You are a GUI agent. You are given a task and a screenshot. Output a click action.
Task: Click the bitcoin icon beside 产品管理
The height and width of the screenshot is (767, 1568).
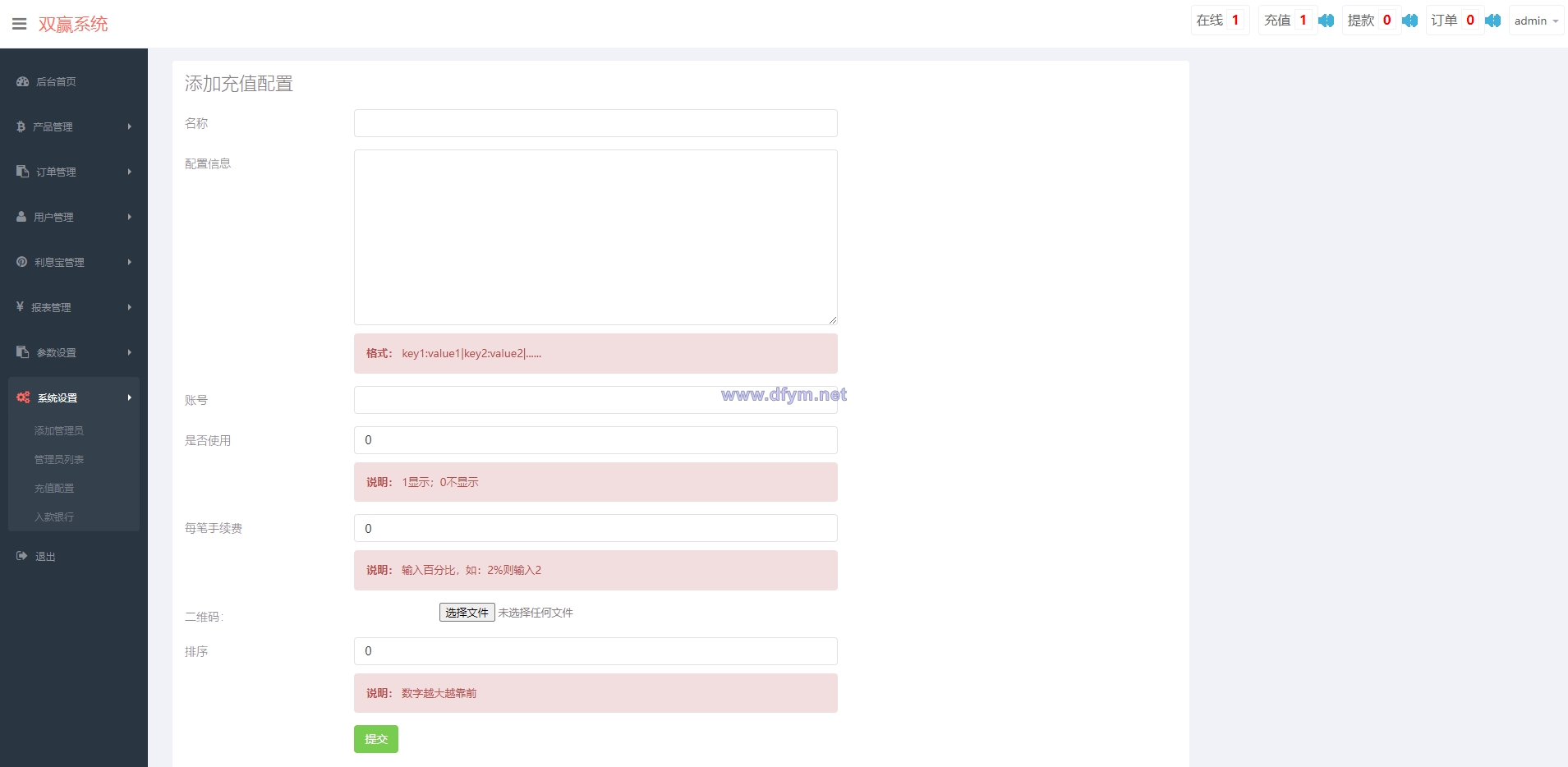tap(21, 126)
